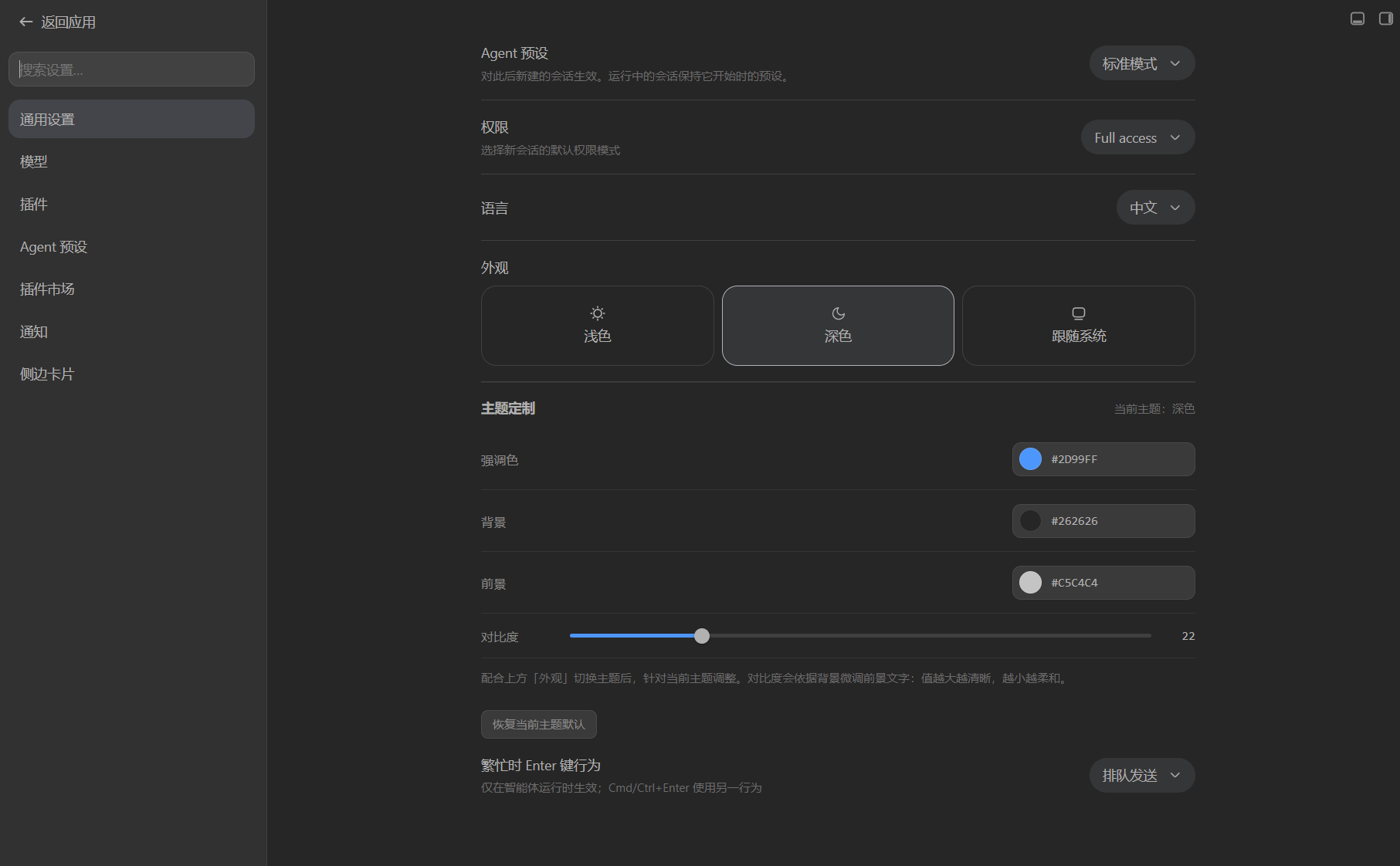Open the Agent 预设 标准模式 dropdown
This screenshot has height=866, width=1400.
(x=1142, y=63)
